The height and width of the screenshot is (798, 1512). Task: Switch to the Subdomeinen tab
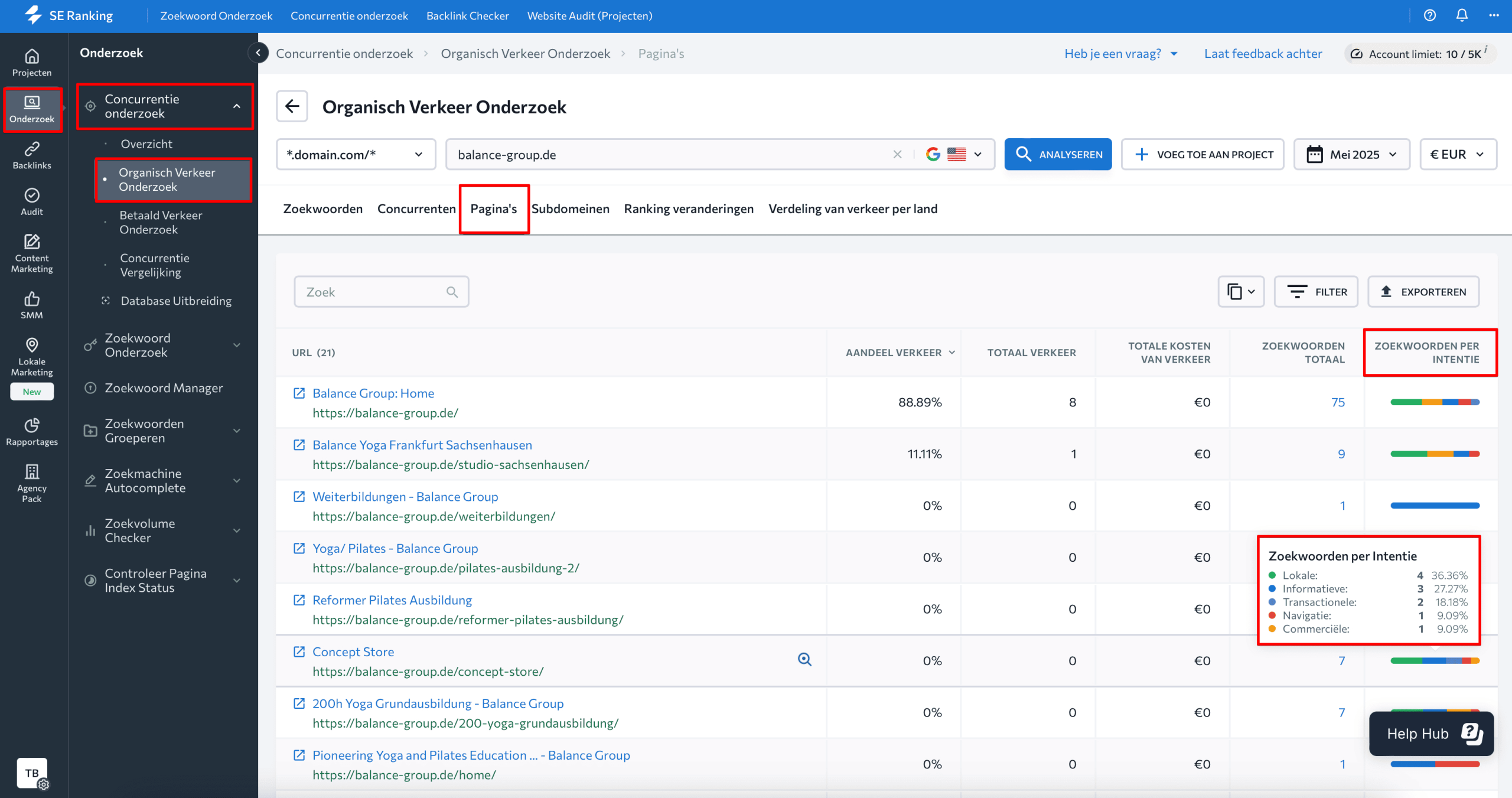[x=570, y=209]
